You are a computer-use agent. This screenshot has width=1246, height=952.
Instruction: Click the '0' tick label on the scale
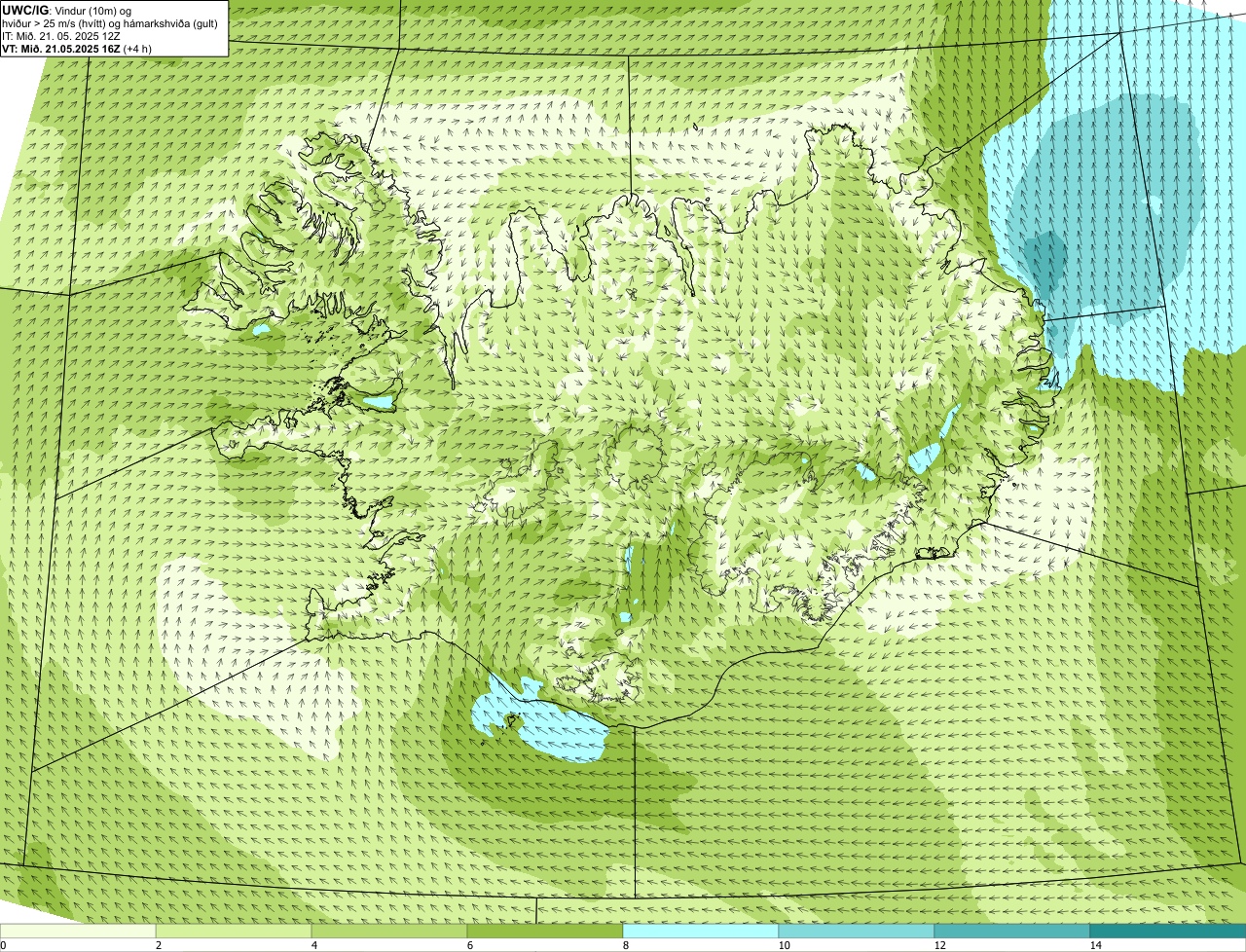(3, 945)
